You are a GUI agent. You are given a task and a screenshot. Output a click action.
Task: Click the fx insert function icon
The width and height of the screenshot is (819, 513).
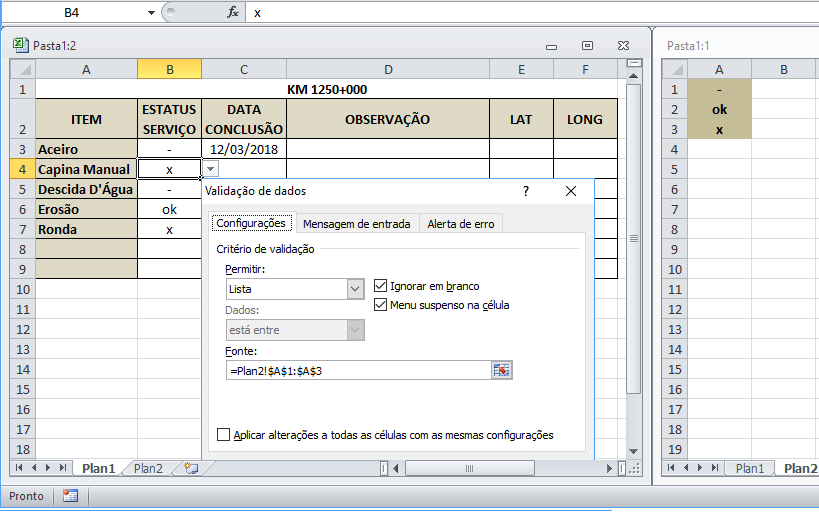click(233, 12)
